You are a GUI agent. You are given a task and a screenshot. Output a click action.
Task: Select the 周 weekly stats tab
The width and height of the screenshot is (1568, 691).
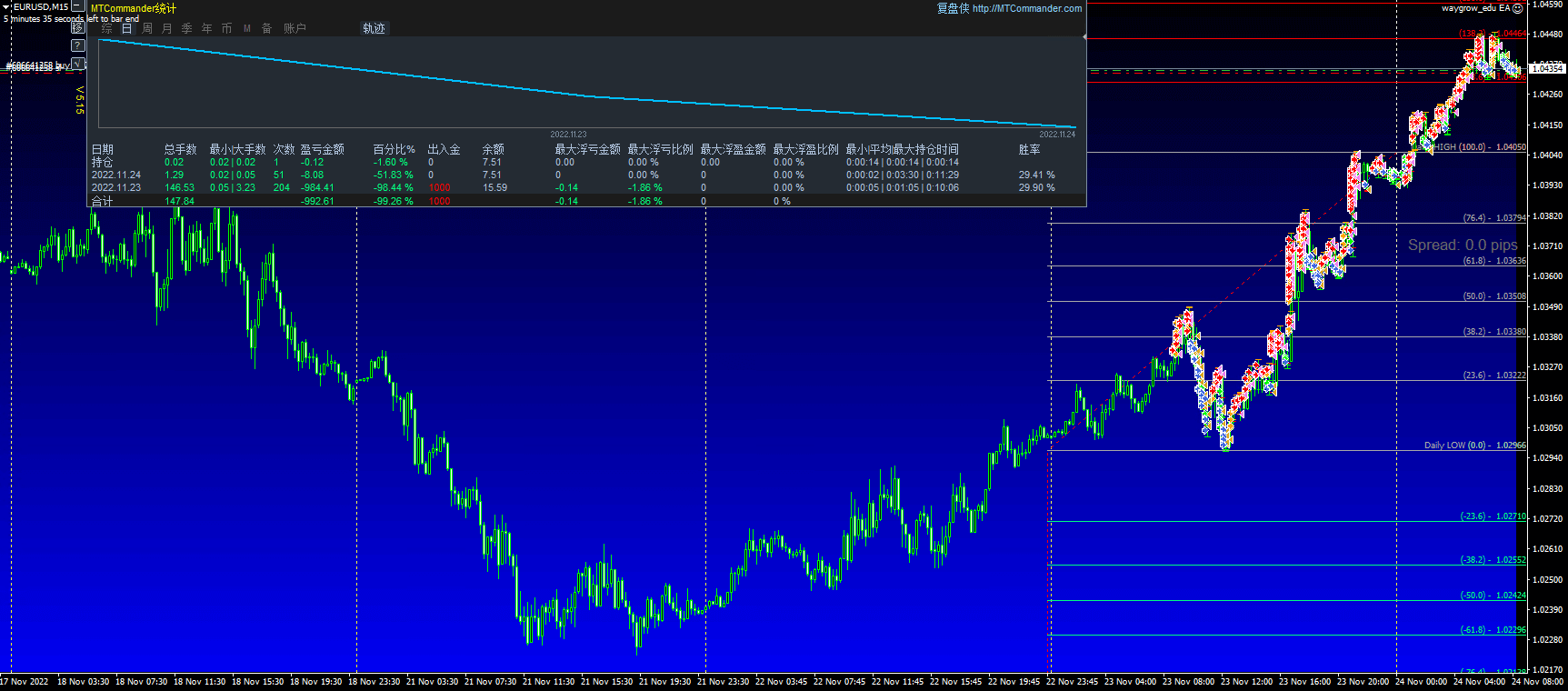click(x=146, y=29)
